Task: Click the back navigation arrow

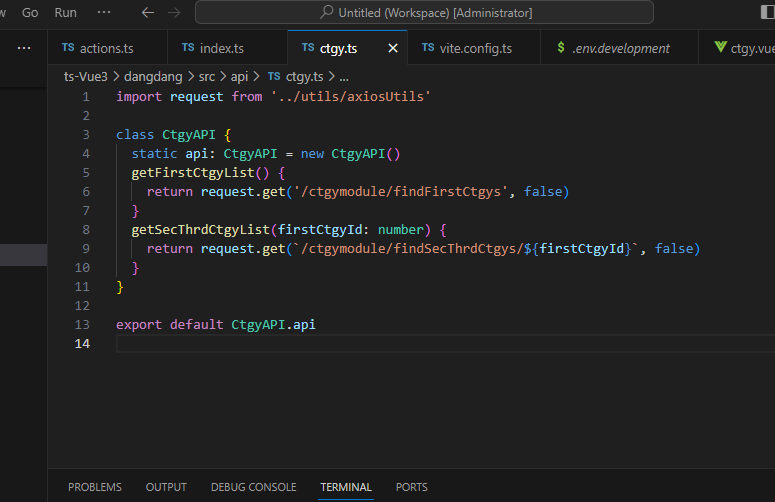Action: tap(148, 13)
